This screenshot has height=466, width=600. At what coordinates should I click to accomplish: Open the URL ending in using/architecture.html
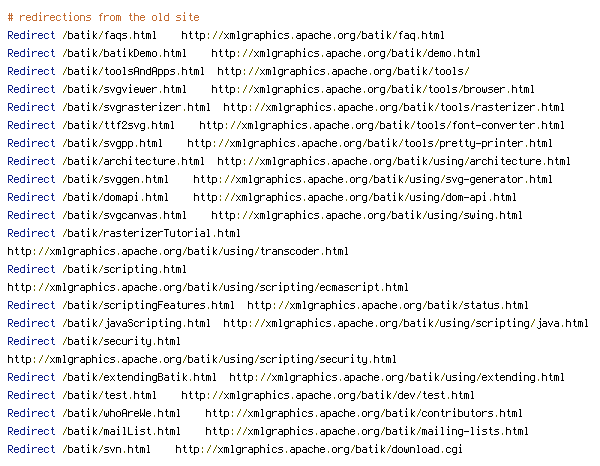pyautogui.click(x=394, y=161)
